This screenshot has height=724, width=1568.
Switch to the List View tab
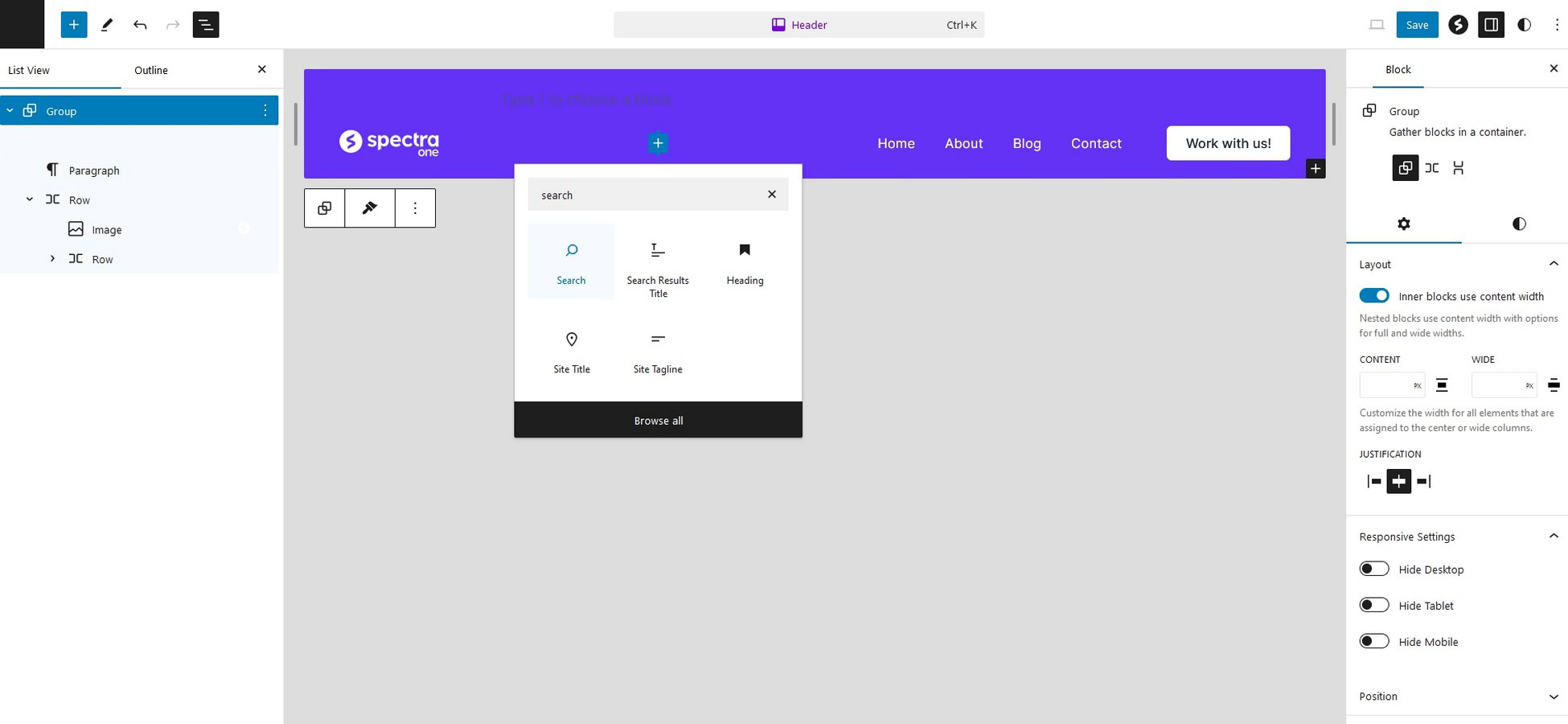29,70
